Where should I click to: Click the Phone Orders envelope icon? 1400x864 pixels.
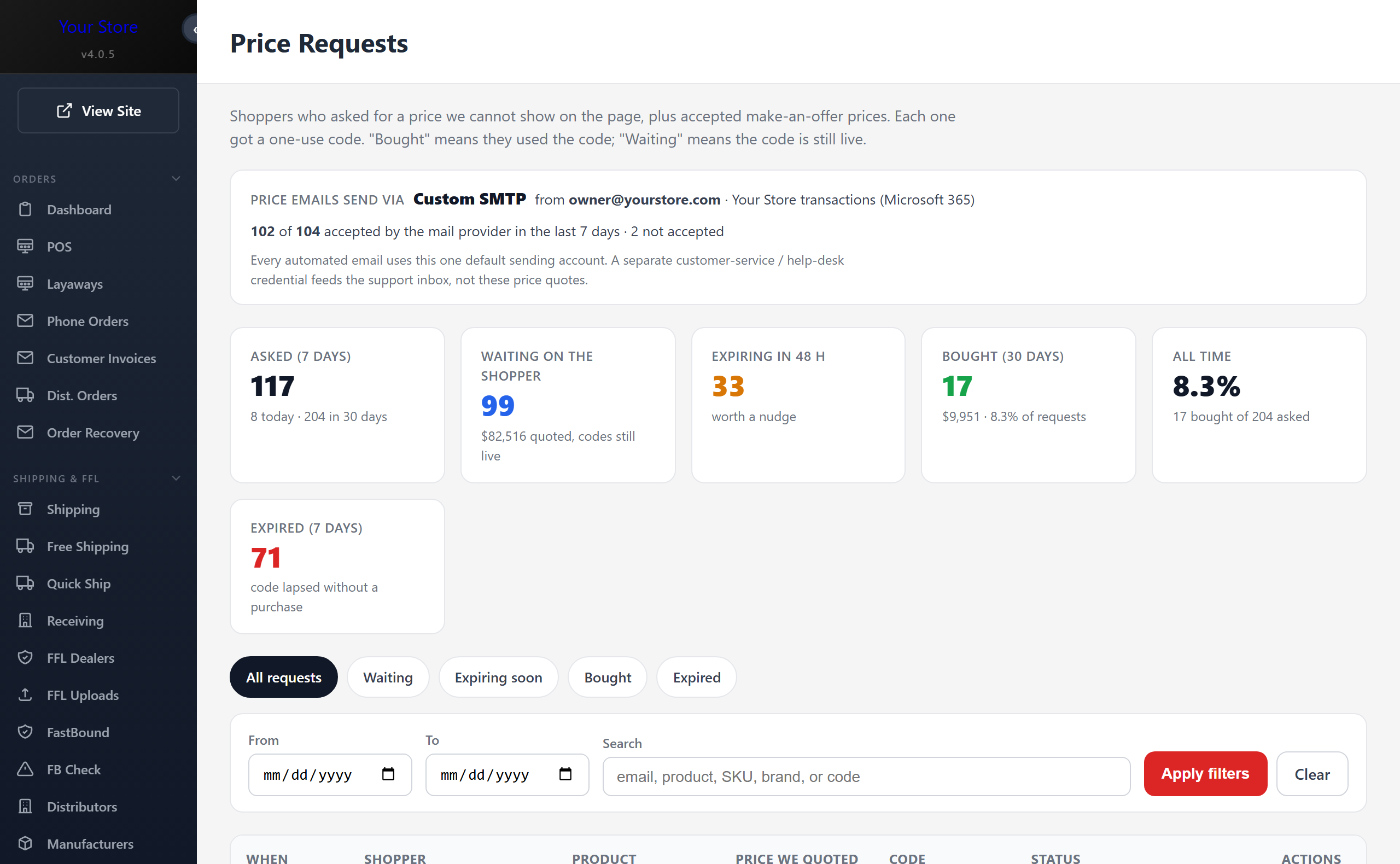(x=25, y=321)
